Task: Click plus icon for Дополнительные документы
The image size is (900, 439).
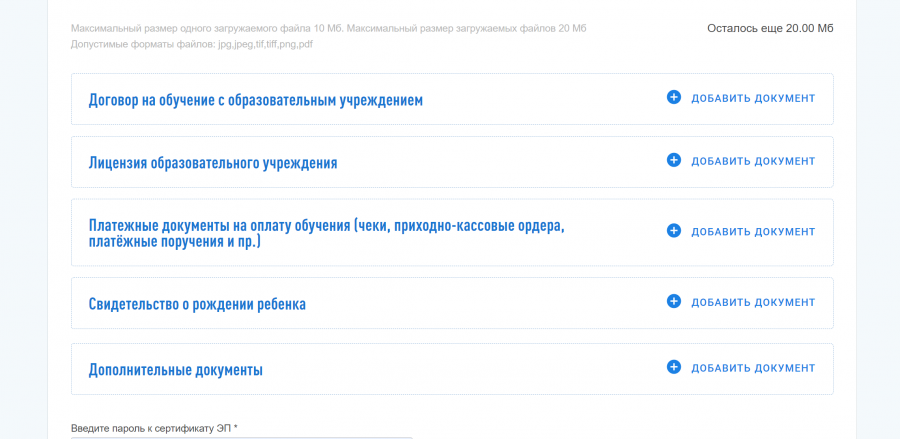Action: (673, 368)
